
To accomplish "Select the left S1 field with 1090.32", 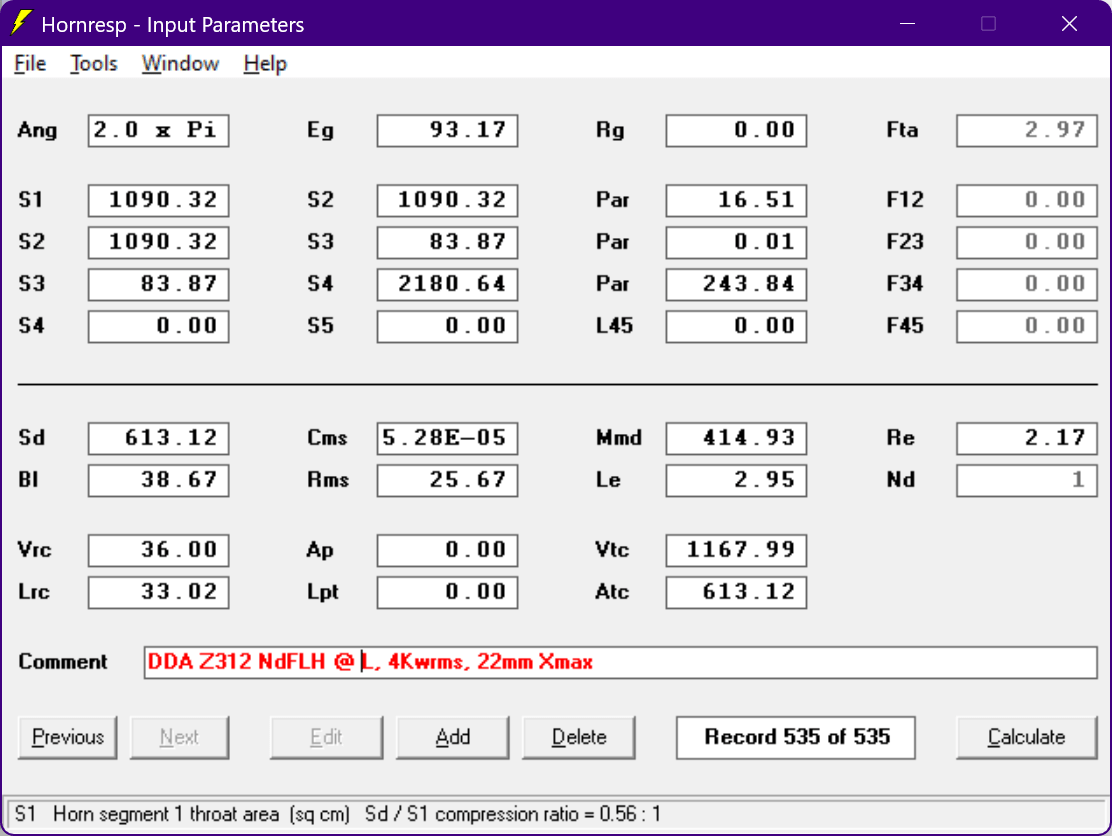I will click(158, 200).
